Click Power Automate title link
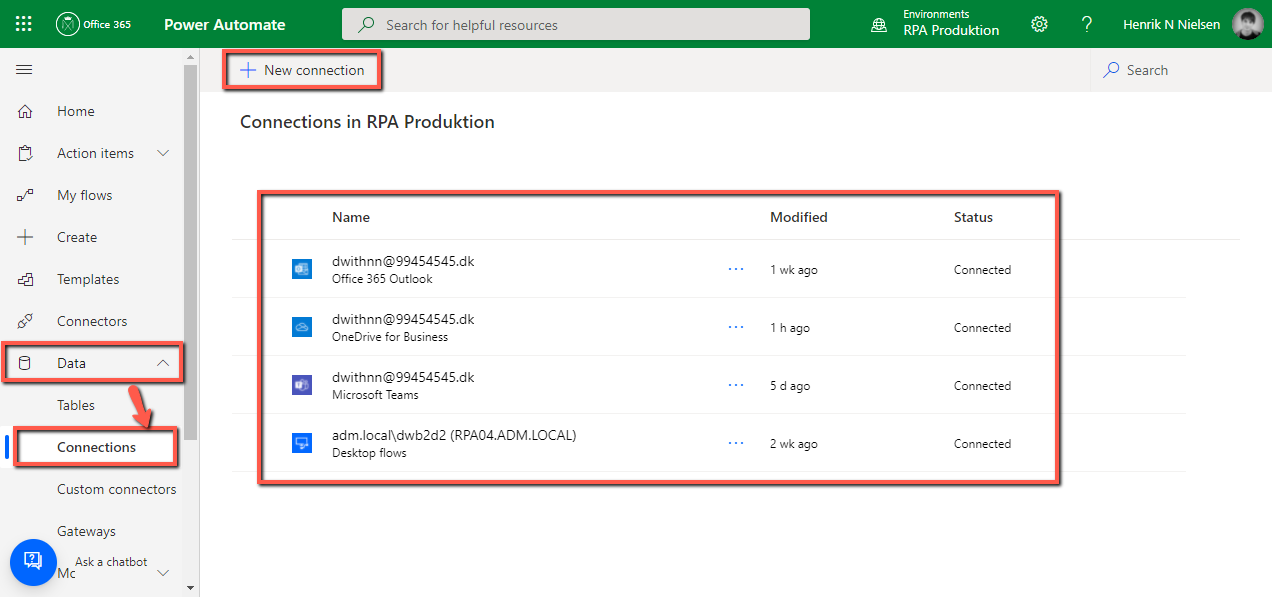 coord(225,24)
